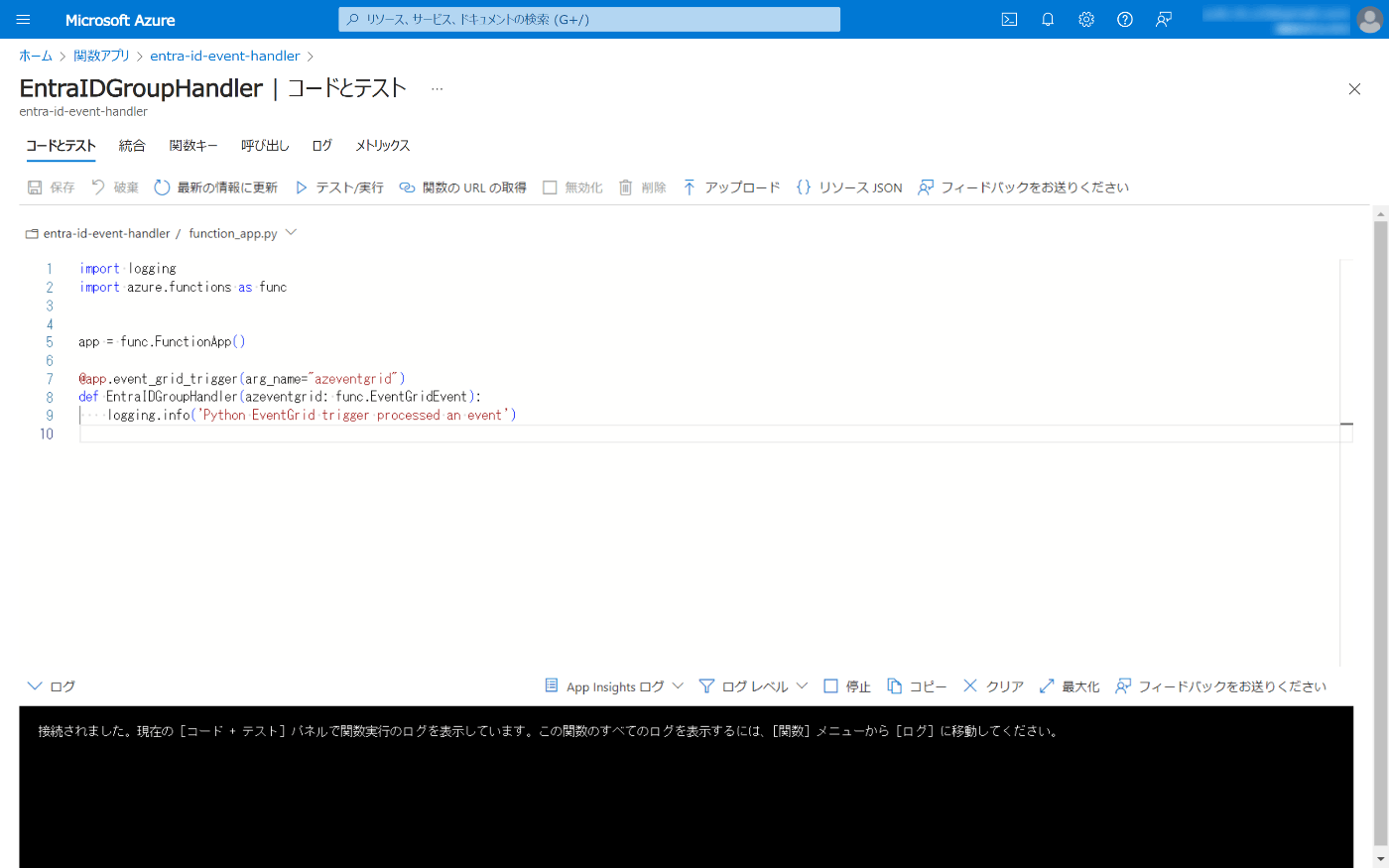Open the notifications bell

[x=1048, y=20]
